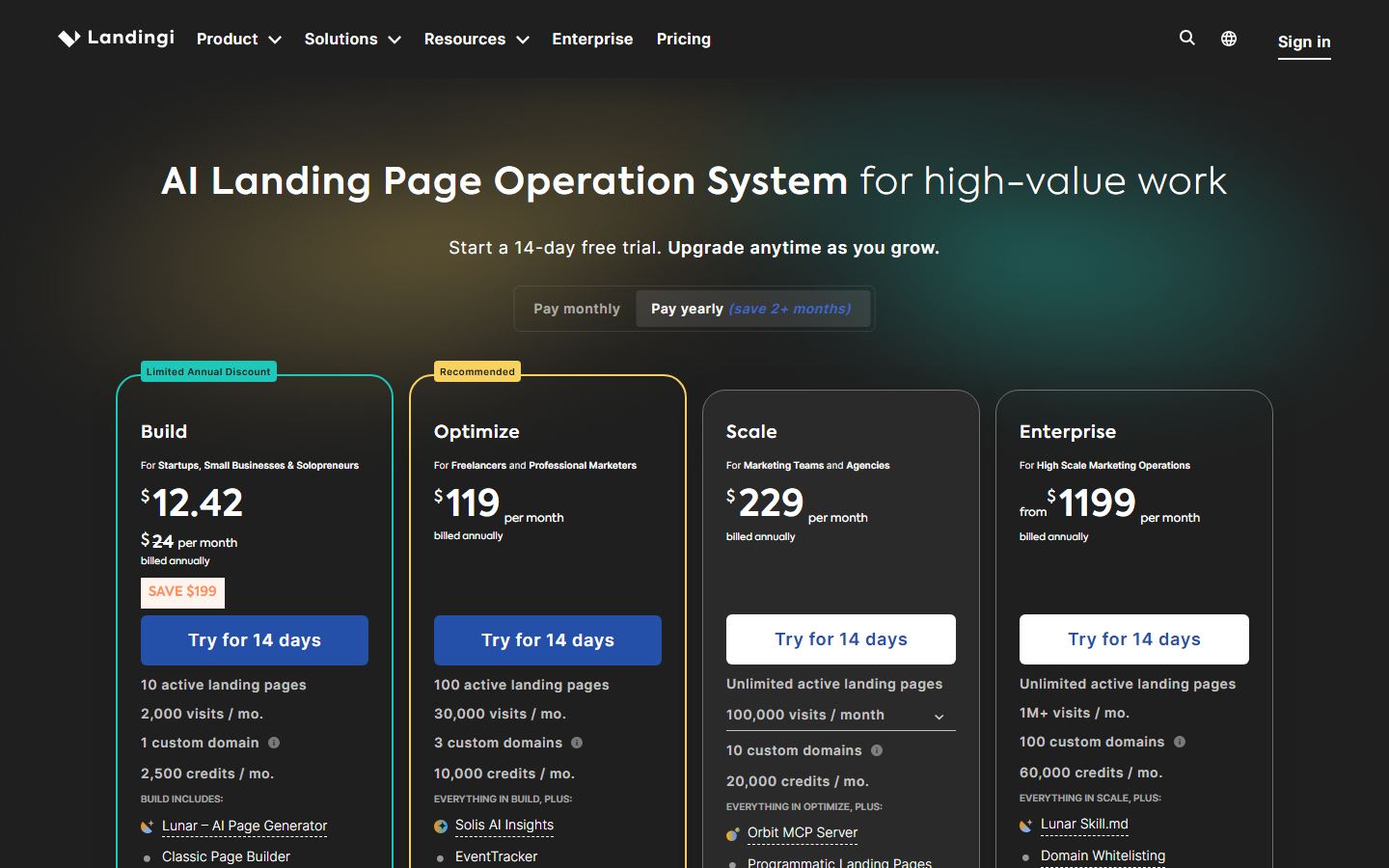
Task: Click the Lunar AI Page Generator icon
Action: pyautogui.click(x=148, y=827)
